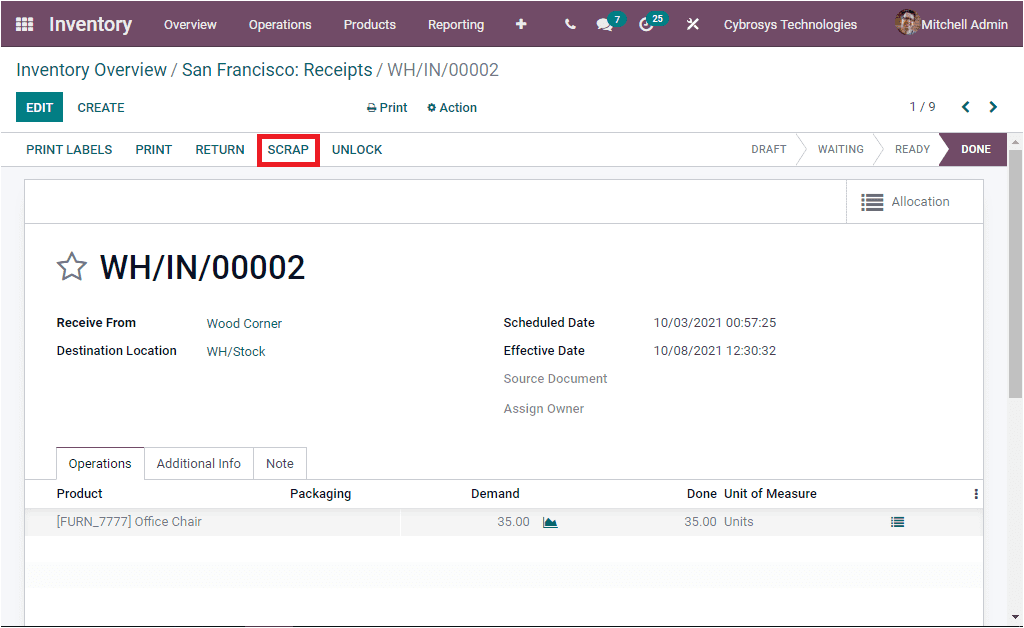Click the next record arrow in pager
Image resolution: width=1024 pixels, height=628 pixels.
pos(993,106)
